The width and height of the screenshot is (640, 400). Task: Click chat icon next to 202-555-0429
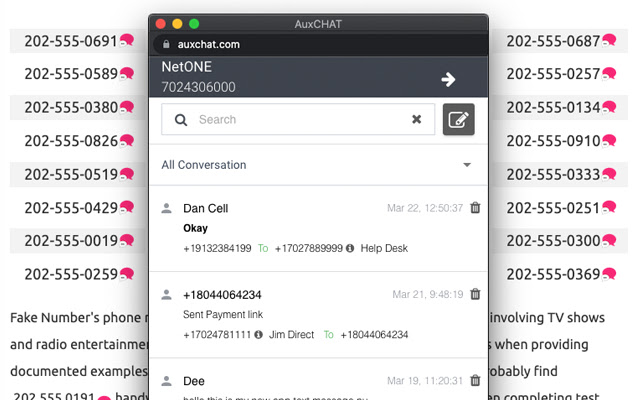click(127, 207)
